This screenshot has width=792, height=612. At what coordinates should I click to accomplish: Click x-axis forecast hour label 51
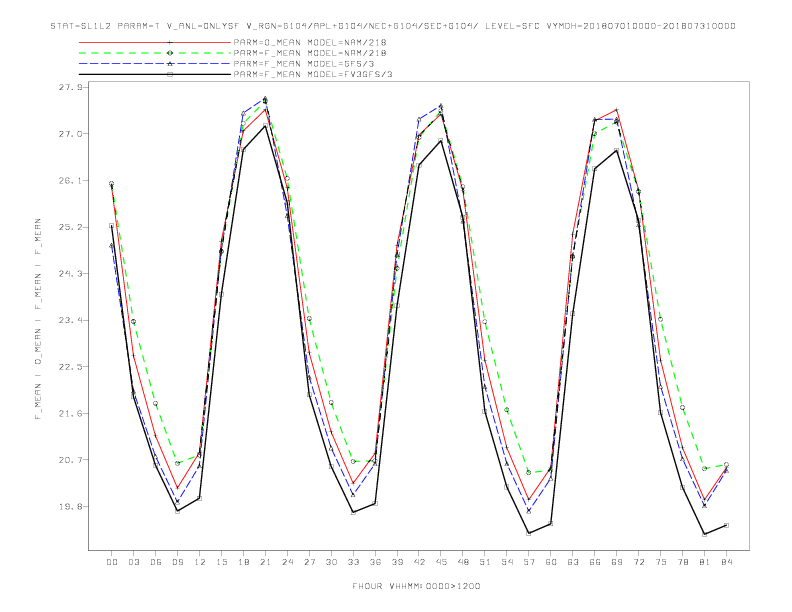click(485, 562)
